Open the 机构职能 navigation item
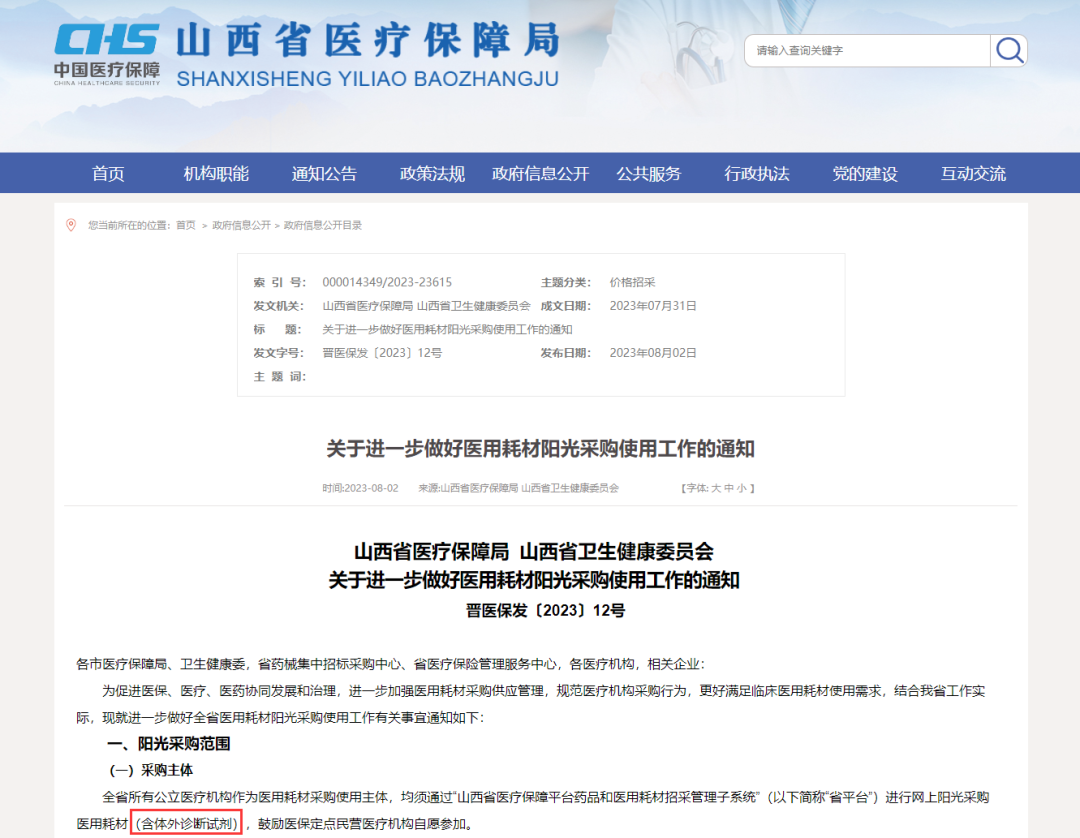The image size is (1080, 838). pos(216,174)
